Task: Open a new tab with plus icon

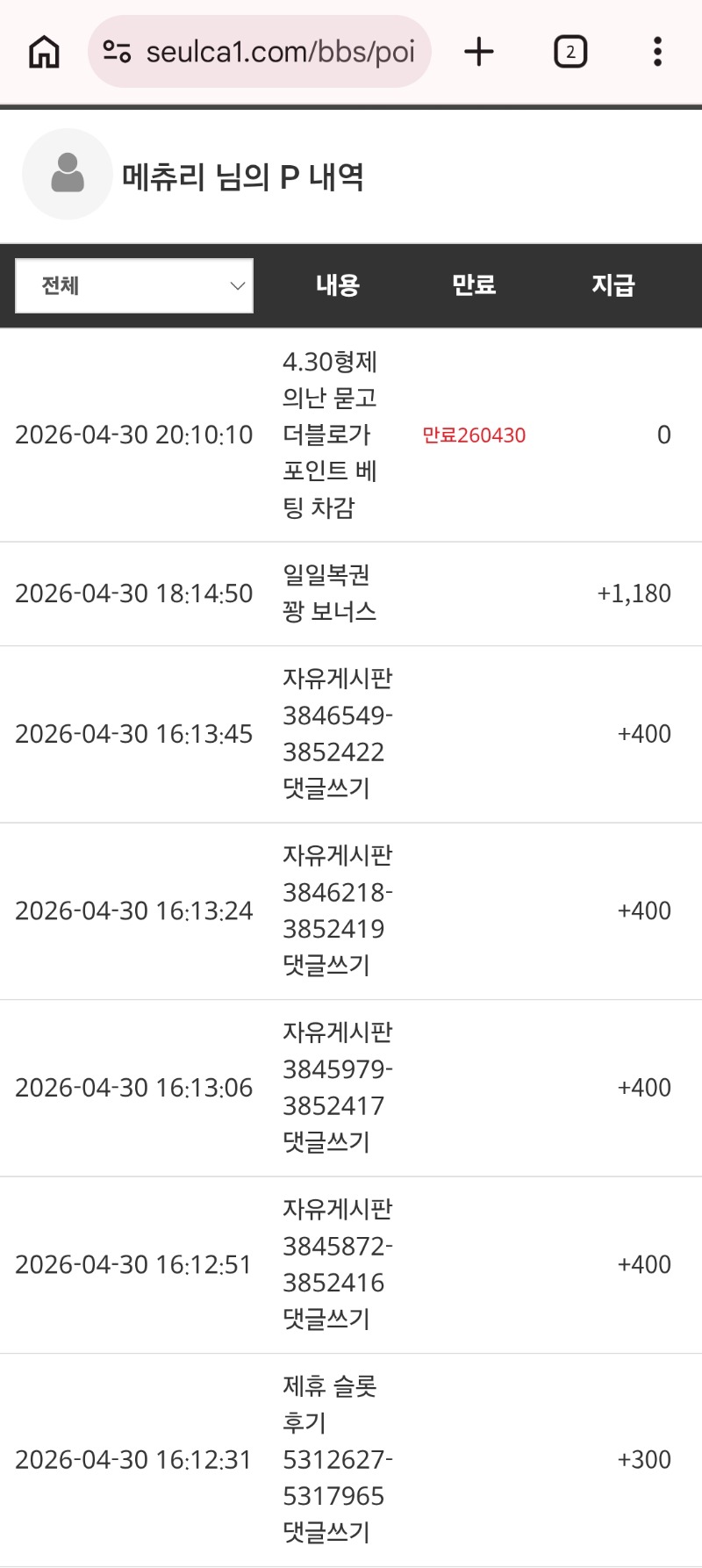Action: coord(479,52)
